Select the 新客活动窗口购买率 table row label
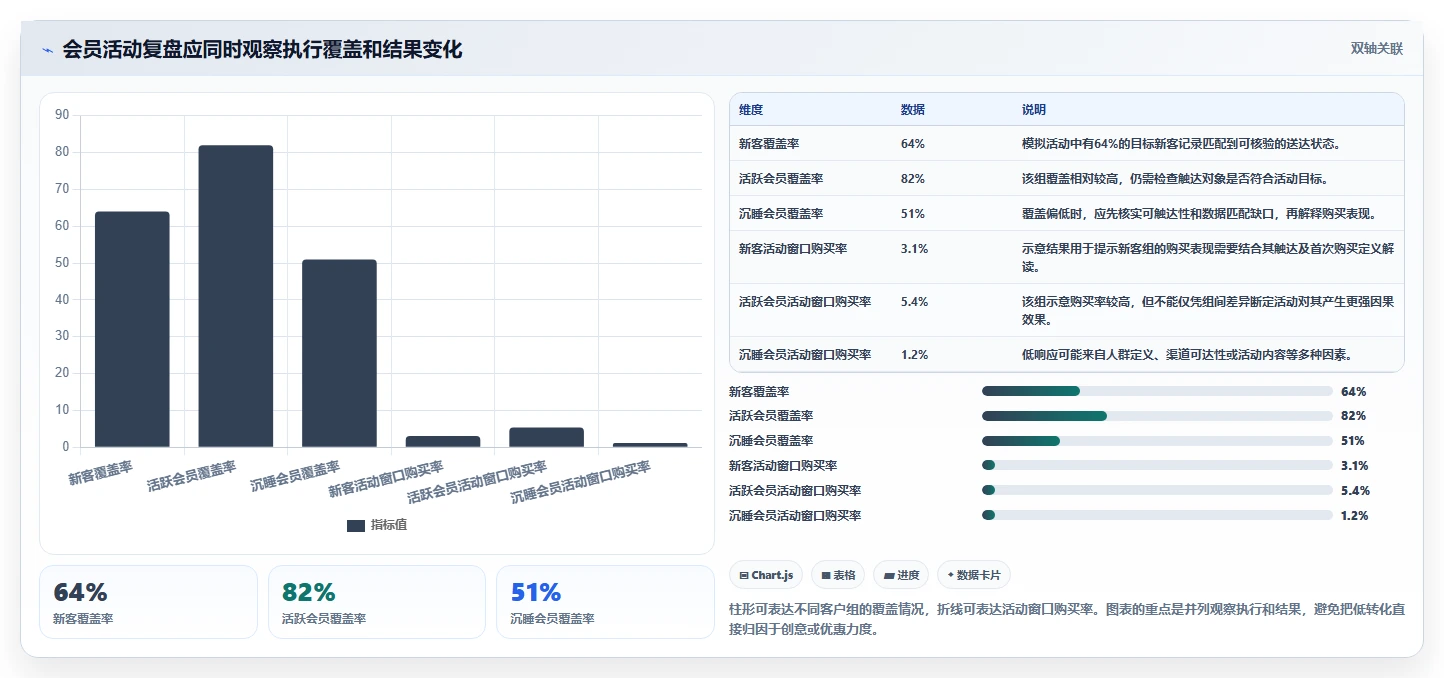This screenshot has height=678, width=1444. pos(793,248)
